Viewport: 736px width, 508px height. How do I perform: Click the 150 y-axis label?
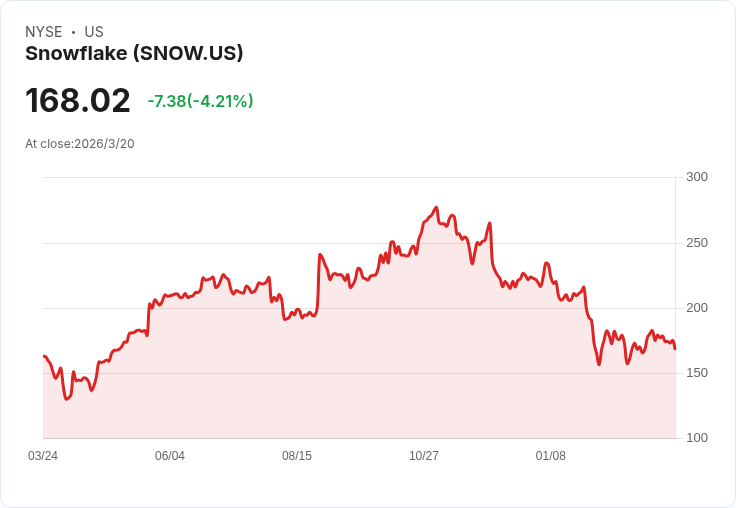697,373
